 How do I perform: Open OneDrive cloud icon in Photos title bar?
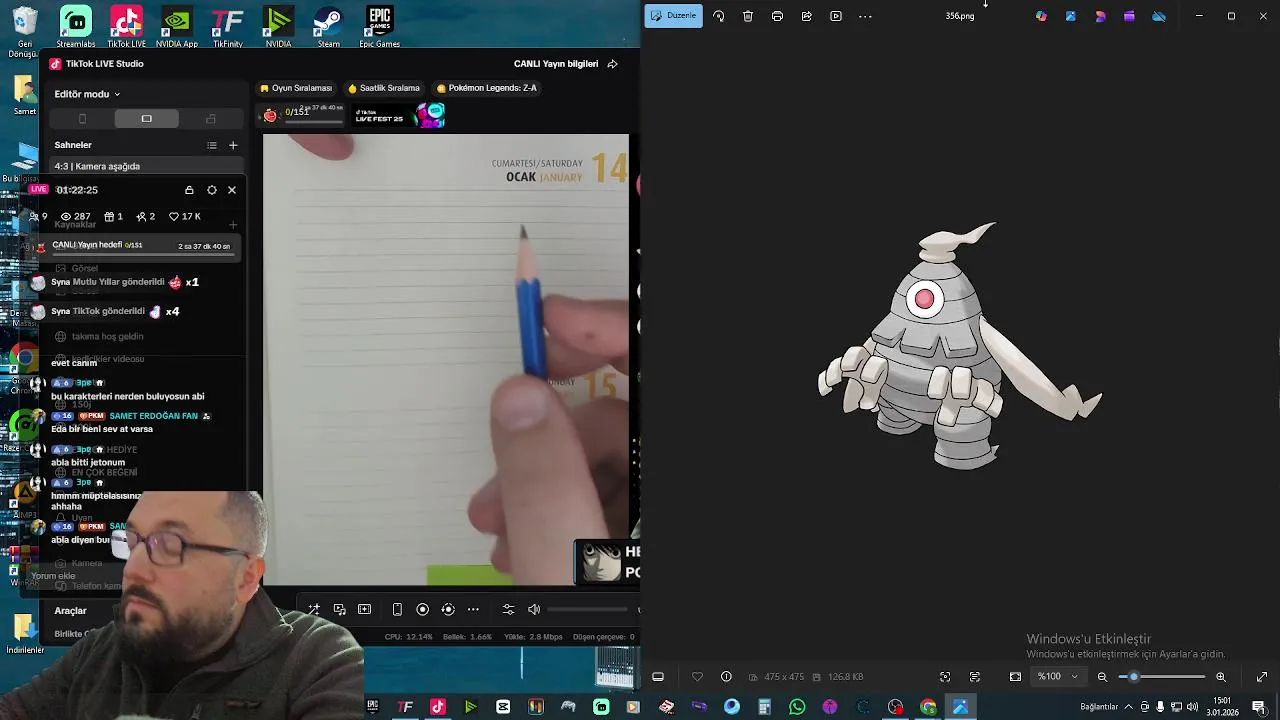(x=1159, y=16)
